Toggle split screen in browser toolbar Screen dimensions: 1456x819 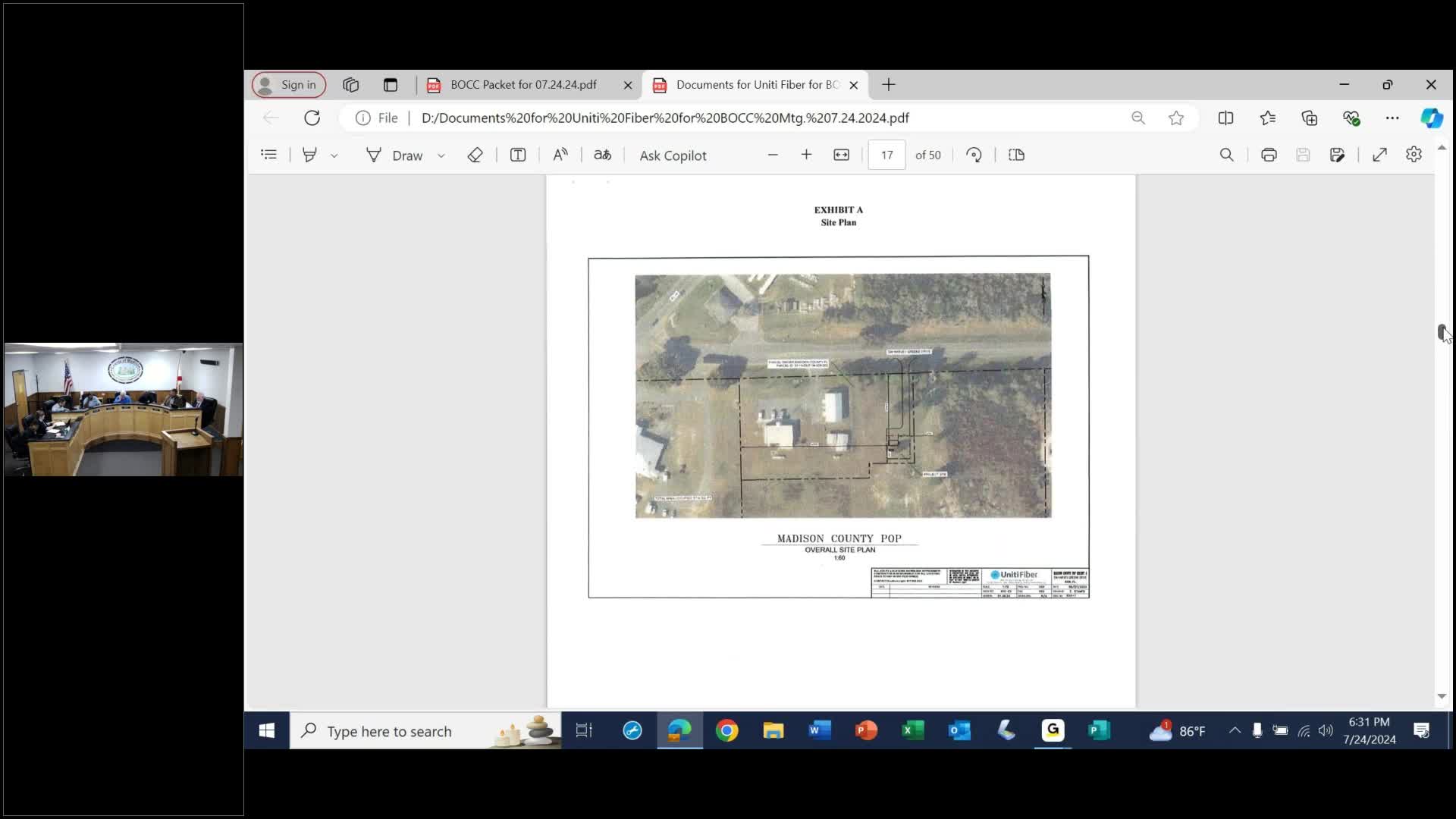(x=1225, y=118)
